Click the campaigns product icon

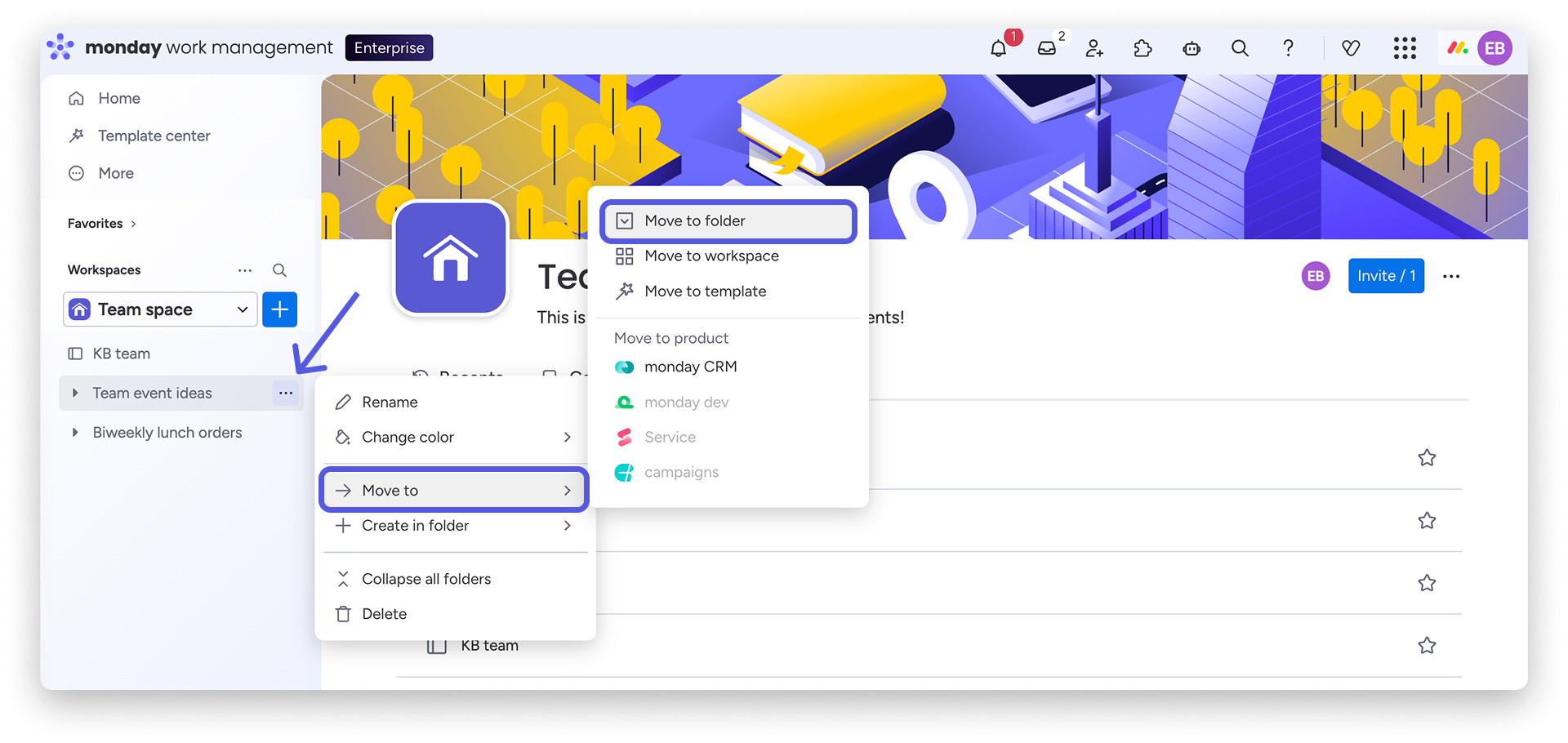coord(624,473)
